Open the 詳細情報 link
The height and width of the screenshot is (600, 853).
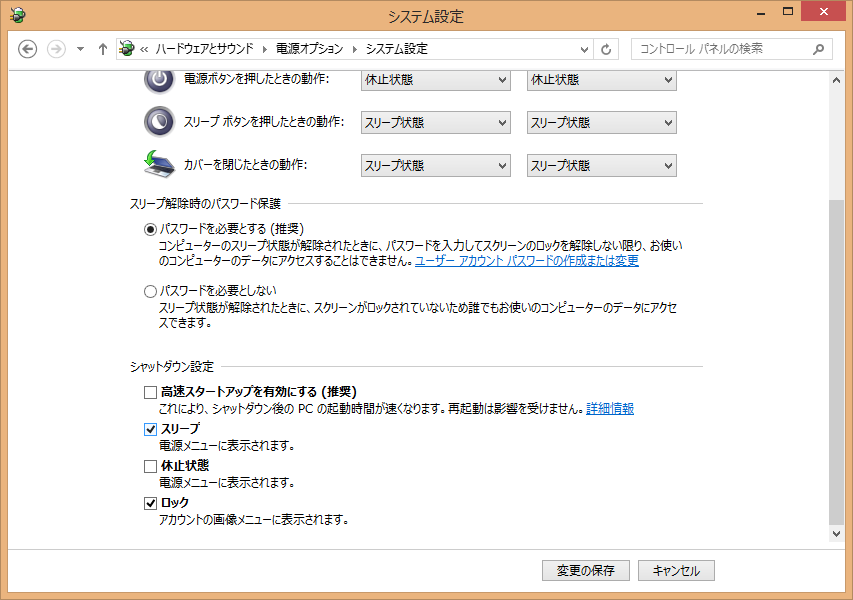pyautogui.click(x=610, y=409)
